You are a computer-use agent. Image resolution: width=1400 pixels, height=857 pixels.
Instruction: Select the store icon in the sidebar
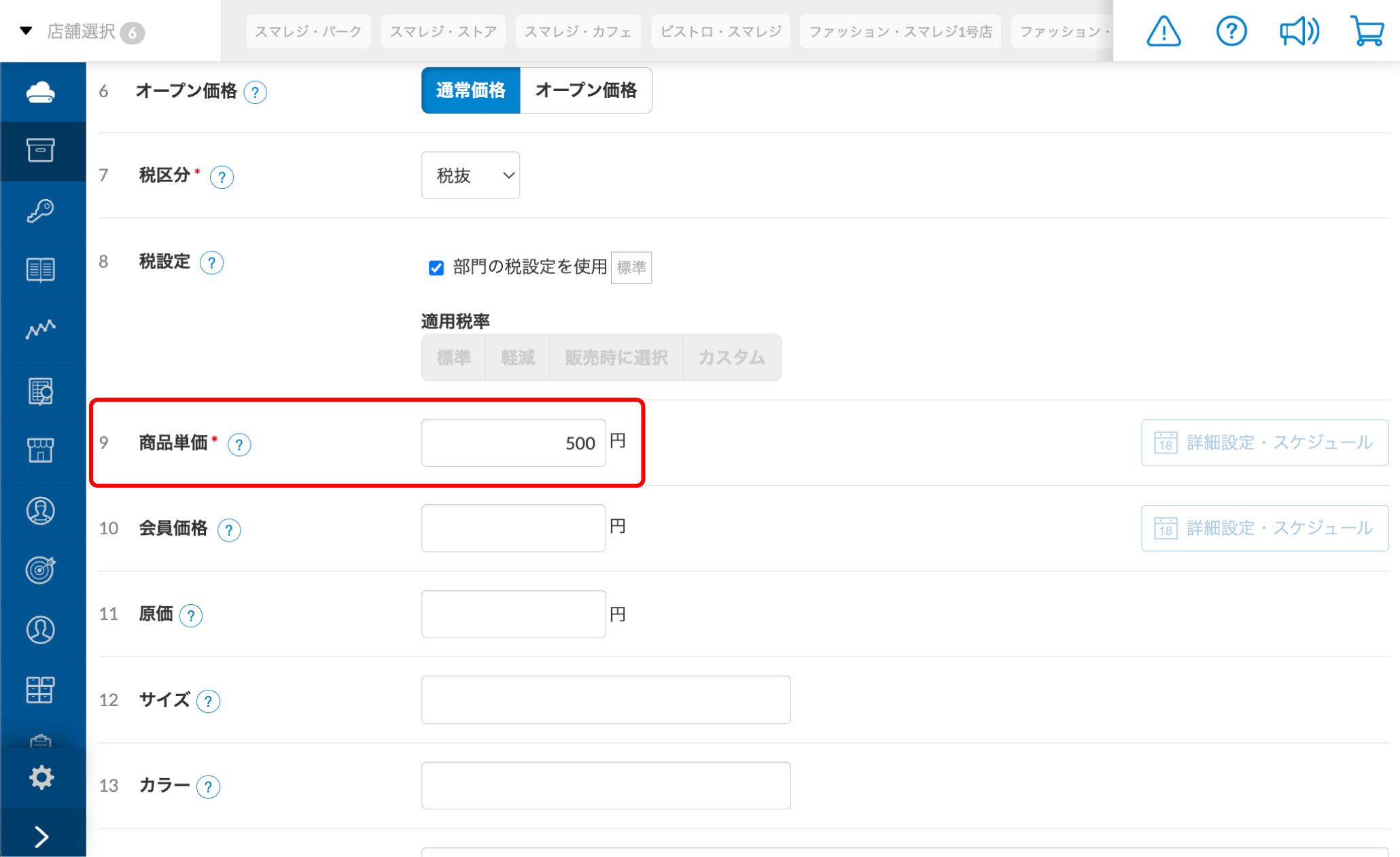click(42, 450)
